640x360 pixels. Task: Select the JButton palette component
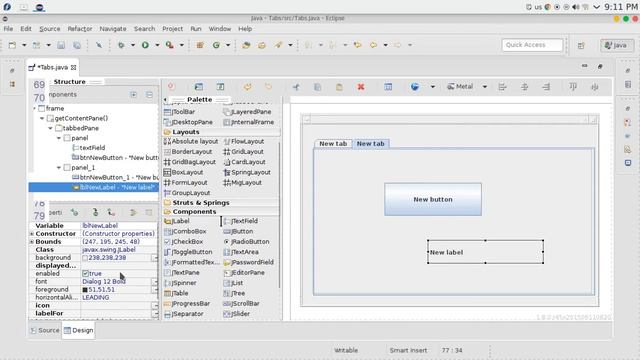238,231
